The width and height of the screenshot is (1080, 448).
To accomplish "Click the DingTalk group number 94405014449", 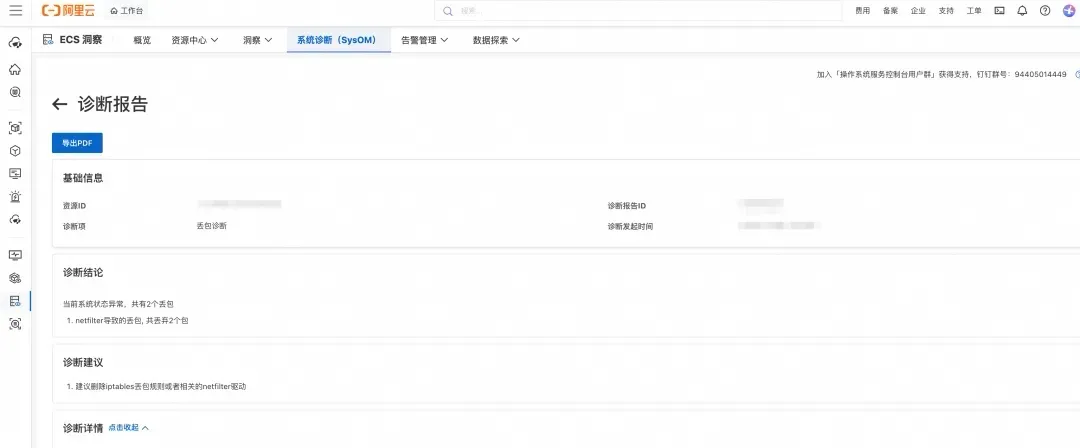I will click(x=1040, y=74).
